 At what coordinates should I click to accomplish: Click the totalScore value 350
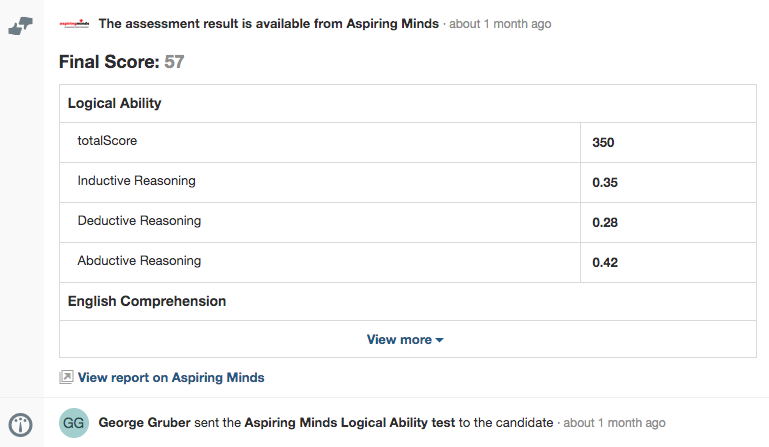coord(603,143)
